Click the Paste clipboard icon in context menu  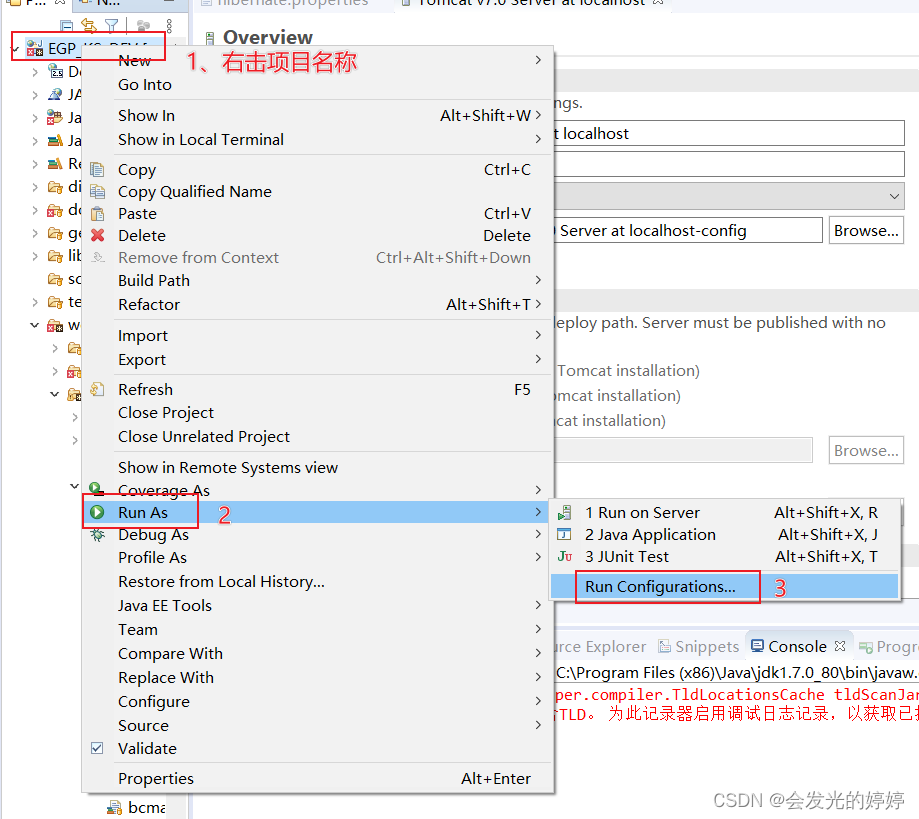pos(97,213)
